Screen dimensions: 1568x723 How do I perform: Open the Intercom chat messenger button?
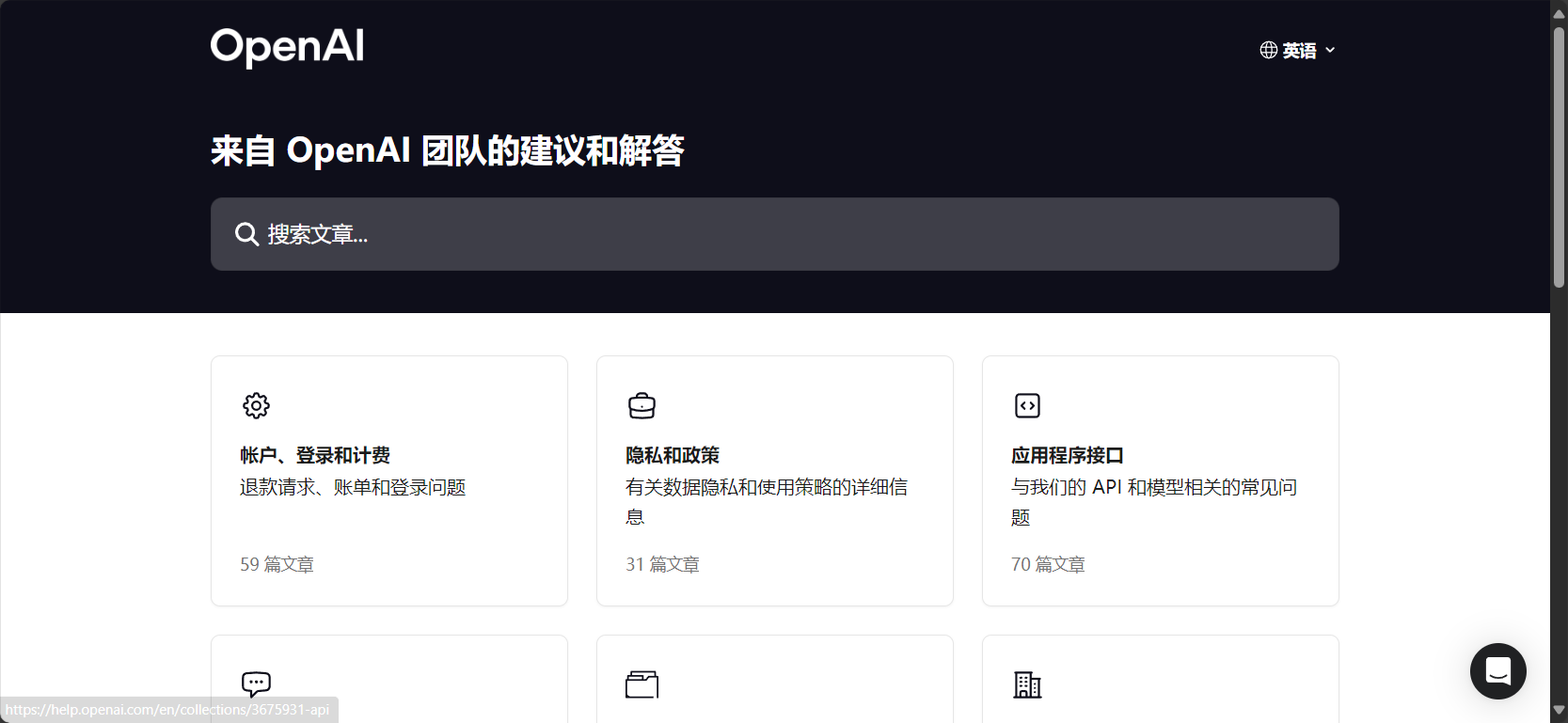point(1497,671)
